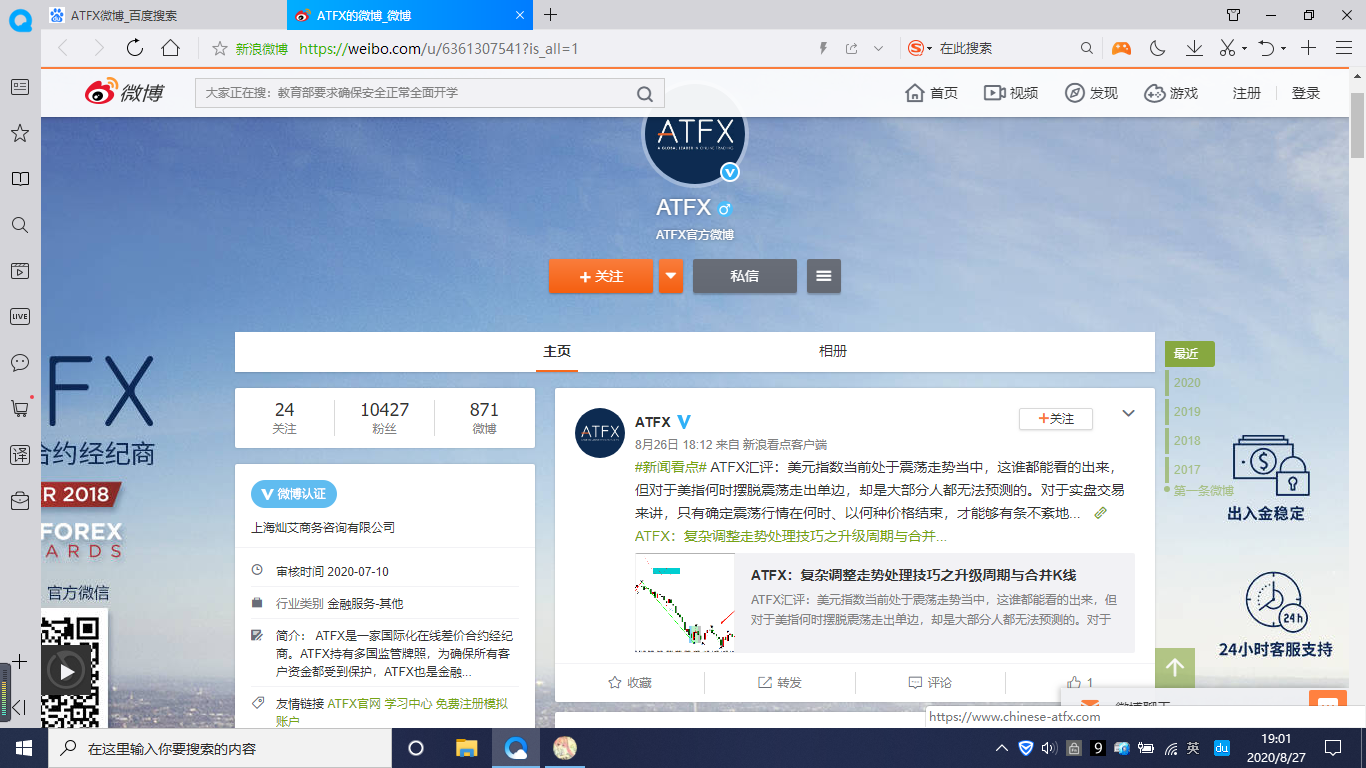This screenshot has width=1366, height=768.
Task: Click the share page icon in the address bar
Action: pos(851,48)
